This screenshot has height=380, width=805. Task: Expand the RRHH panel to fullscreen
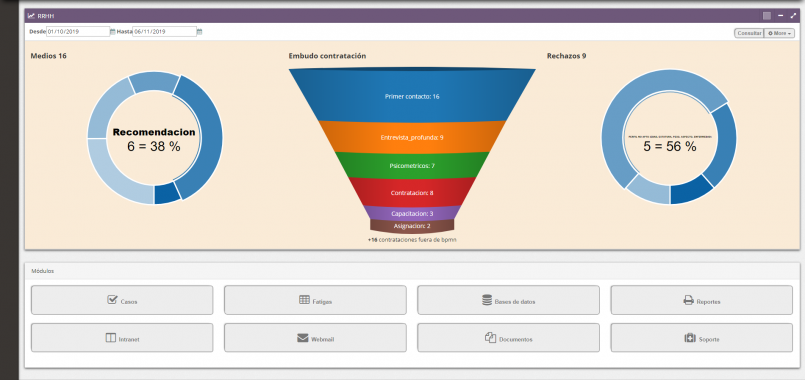click(793, 16)
